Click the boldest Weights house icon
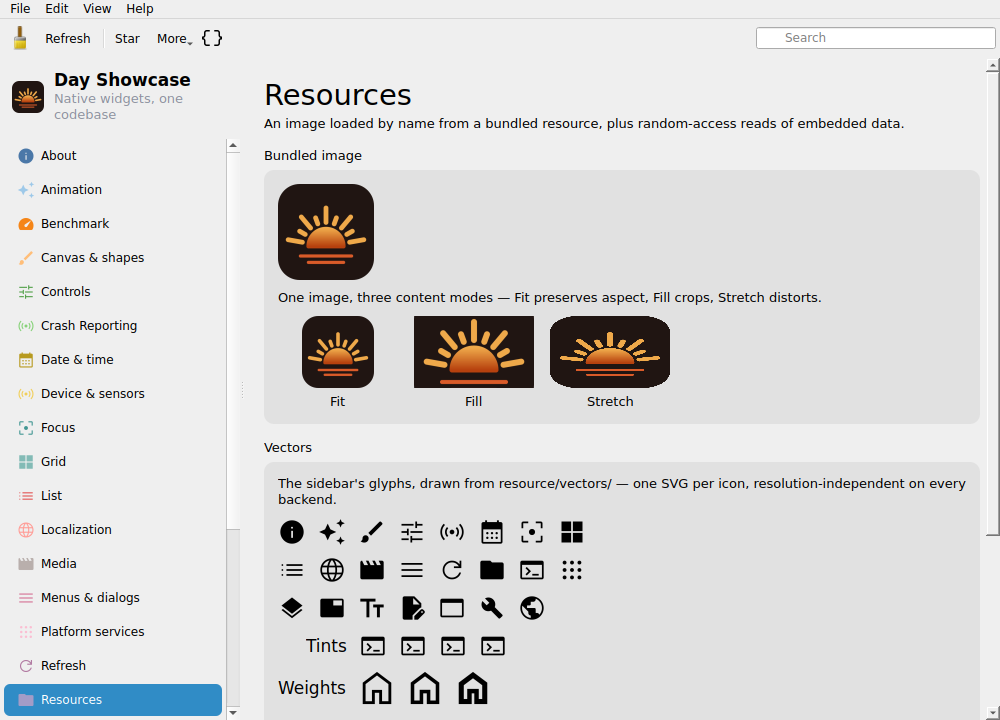The image size is (1000, 720). [x=473, y=688]
